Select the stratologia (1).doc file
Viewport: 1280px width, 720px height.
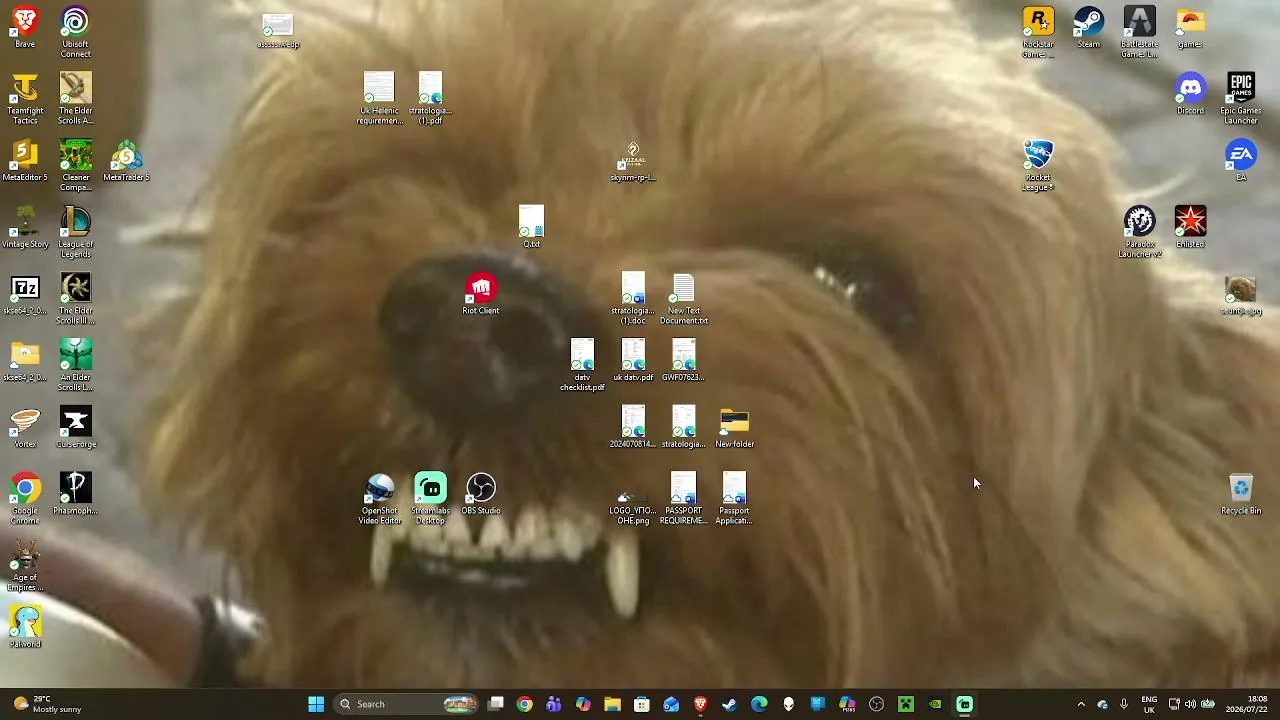click(x=633, y=299)
